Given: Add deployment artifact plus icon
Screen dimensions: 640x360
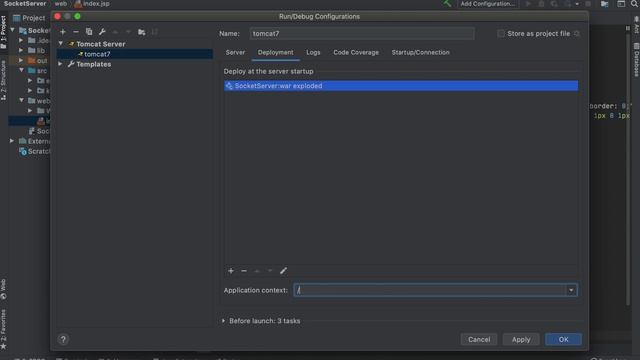Looking at the screenshot, I should tap(231, 271).
